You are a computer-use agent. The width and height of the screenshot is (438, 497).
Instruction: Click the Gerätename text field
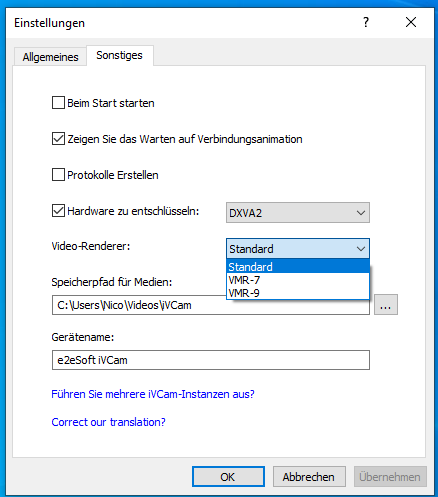pos(211,360)
